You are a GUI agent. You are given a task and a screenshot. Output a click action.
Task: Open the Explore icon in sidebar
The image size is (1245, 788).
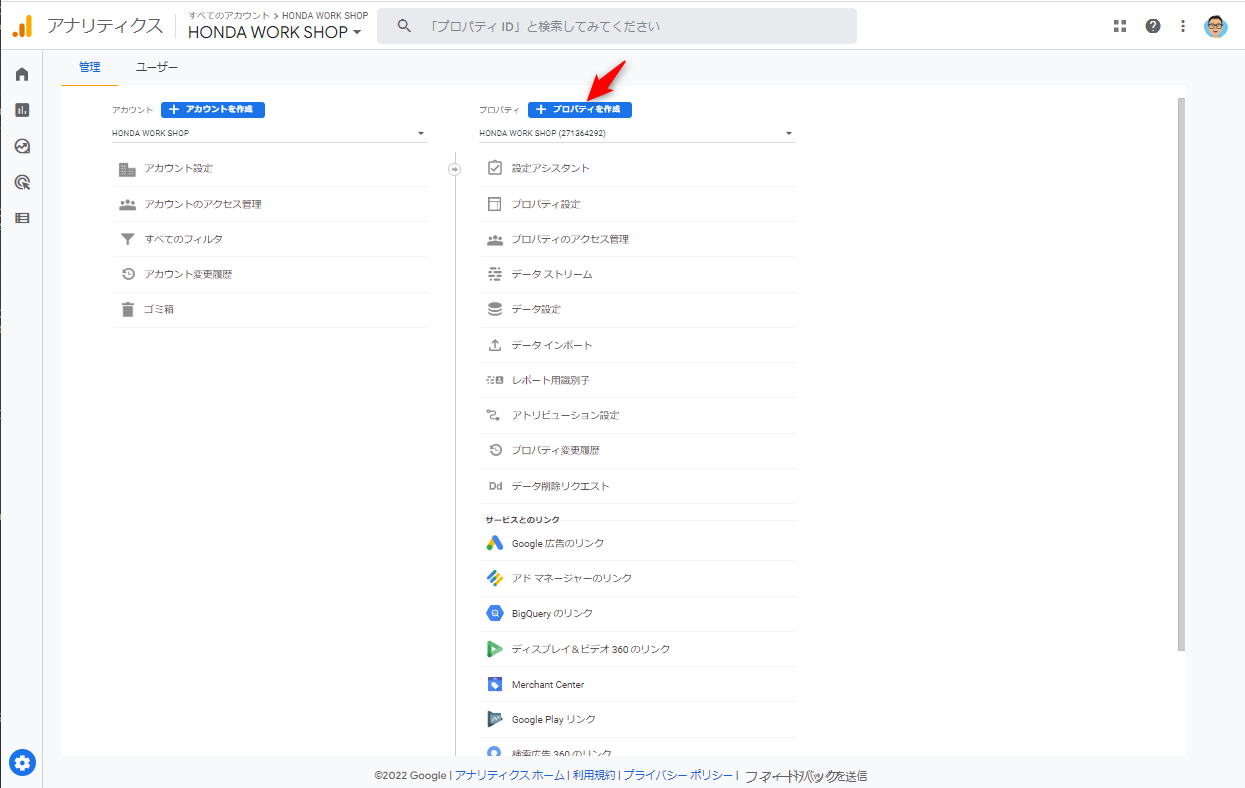[22, 146]
